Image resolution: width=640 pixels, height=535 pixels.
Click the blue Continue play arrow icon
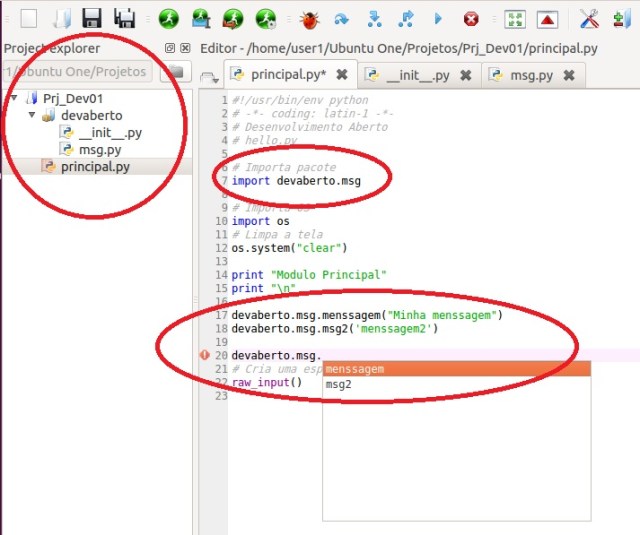pyautogui.click(x=437, y=18)
